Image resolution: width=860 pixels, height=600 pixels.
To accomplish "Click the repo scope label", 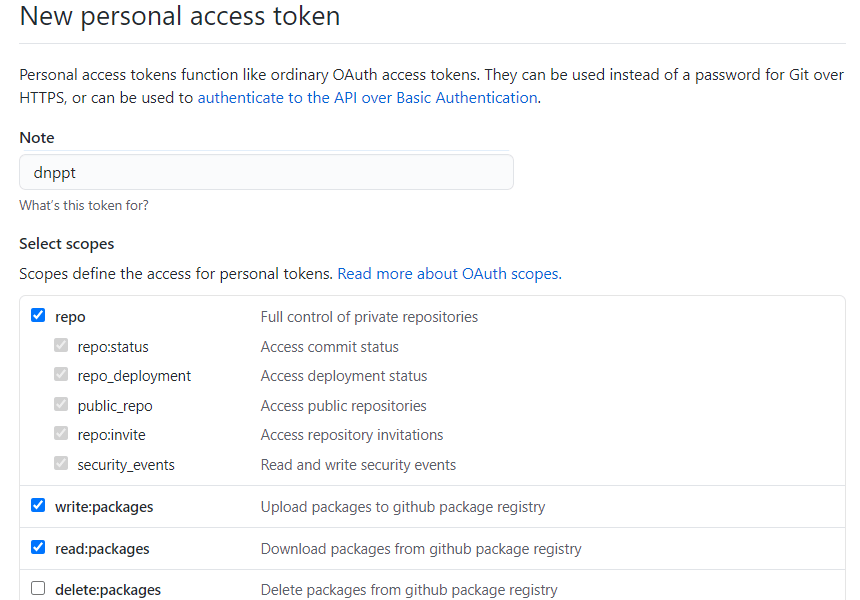I will pos(70,317).
